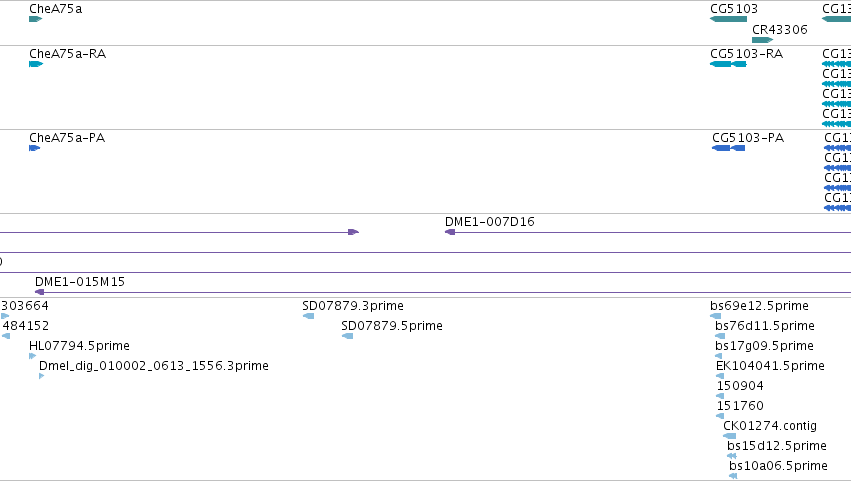This screenshot has width=851, height=481.
Task: Click the DME1-015M15 arrowhead marker
Action: (x=40, y=292)
